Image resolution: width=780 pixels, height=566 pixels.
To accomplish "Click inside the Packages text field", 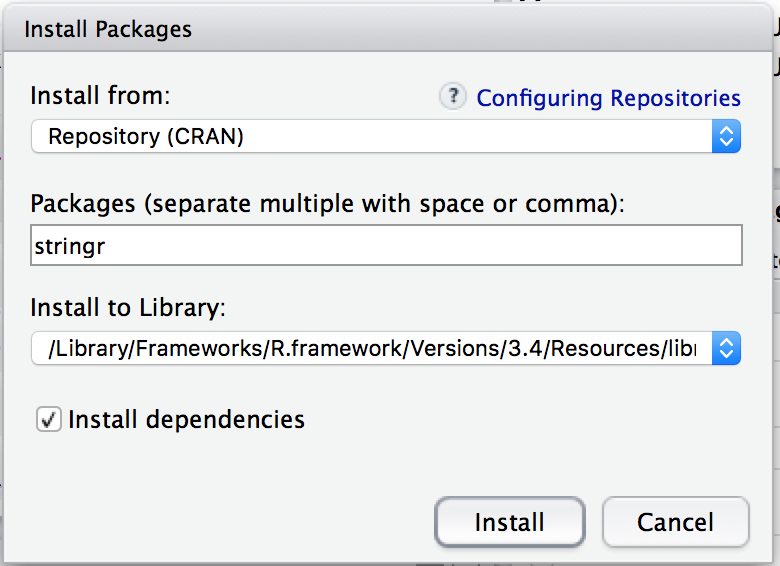I will click(386, 246).
